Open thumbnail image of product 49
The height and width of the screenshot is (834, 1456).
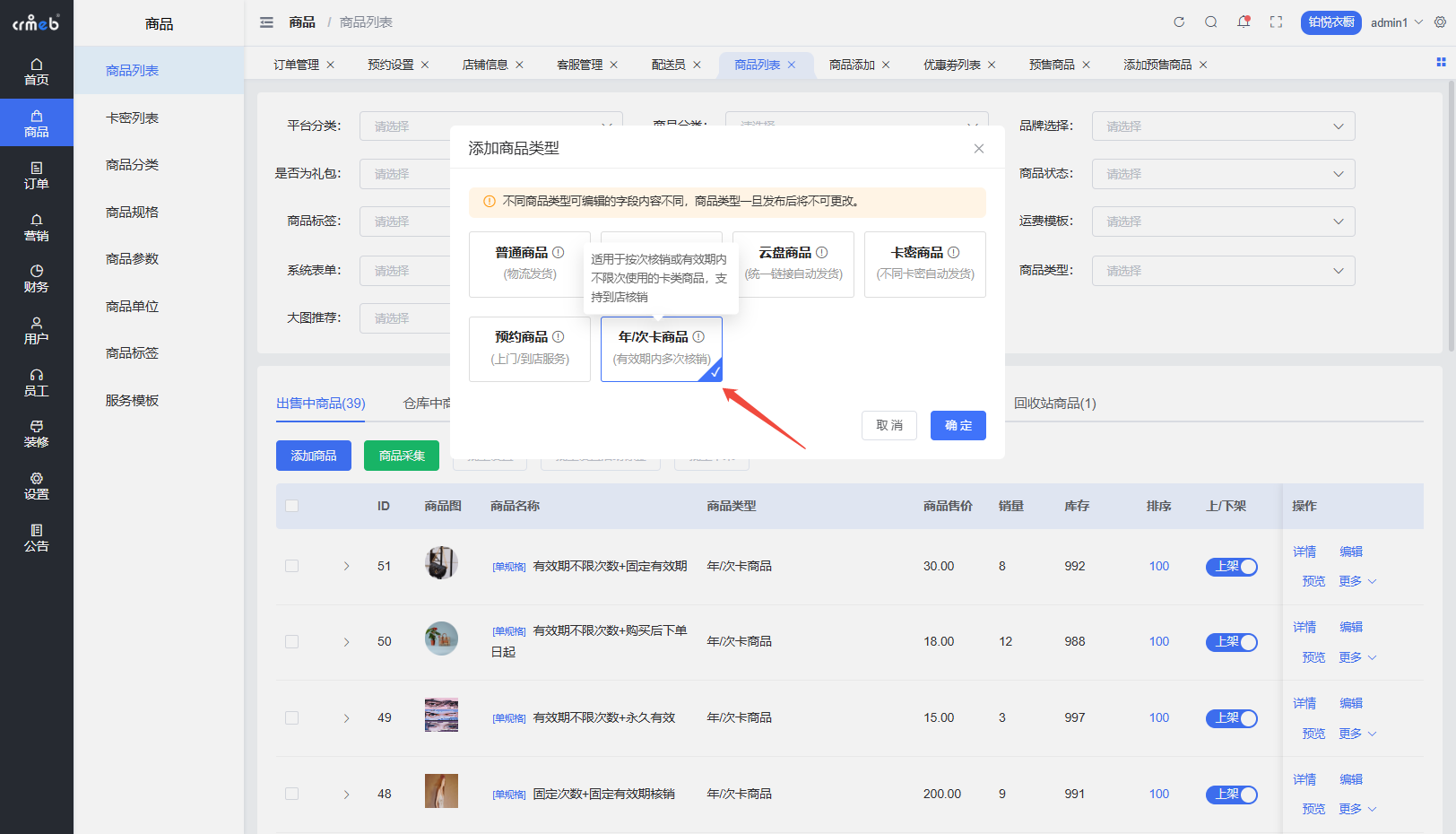(441, 715)
